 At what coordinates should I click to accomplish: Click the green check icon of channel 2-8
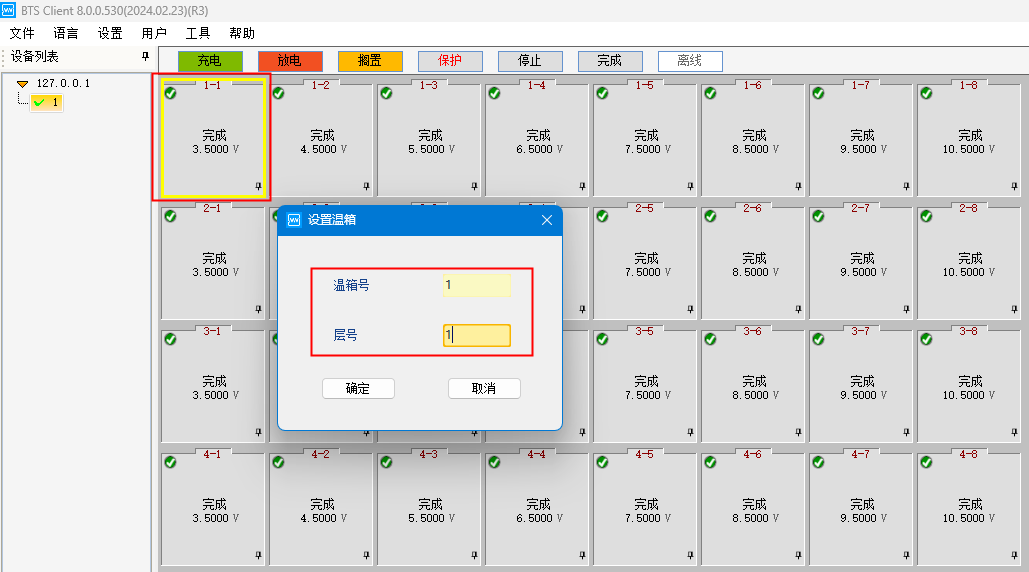(x=926, y=216)
